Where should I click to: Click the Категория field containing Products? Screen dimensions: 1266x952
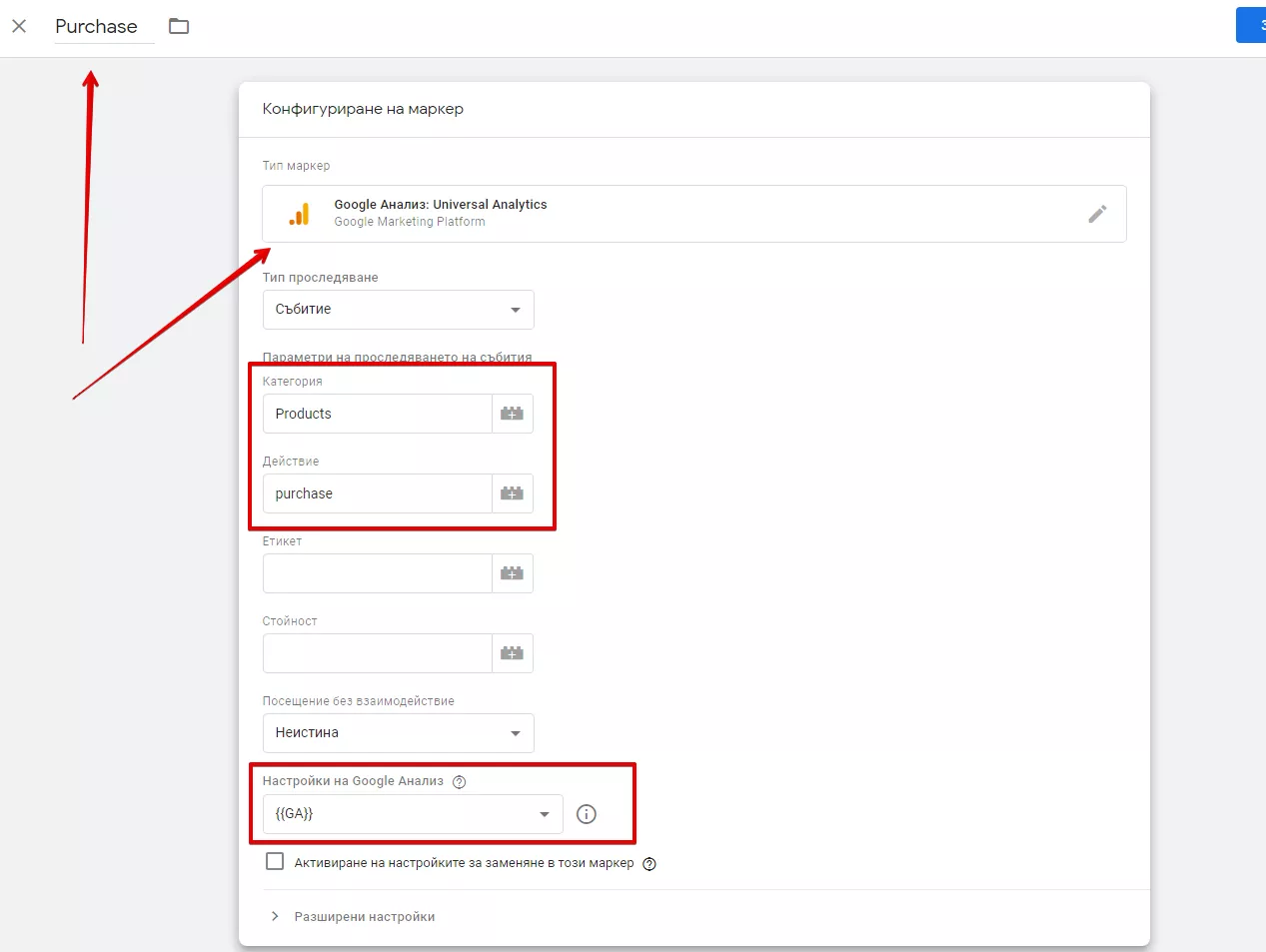coord(378,414)
